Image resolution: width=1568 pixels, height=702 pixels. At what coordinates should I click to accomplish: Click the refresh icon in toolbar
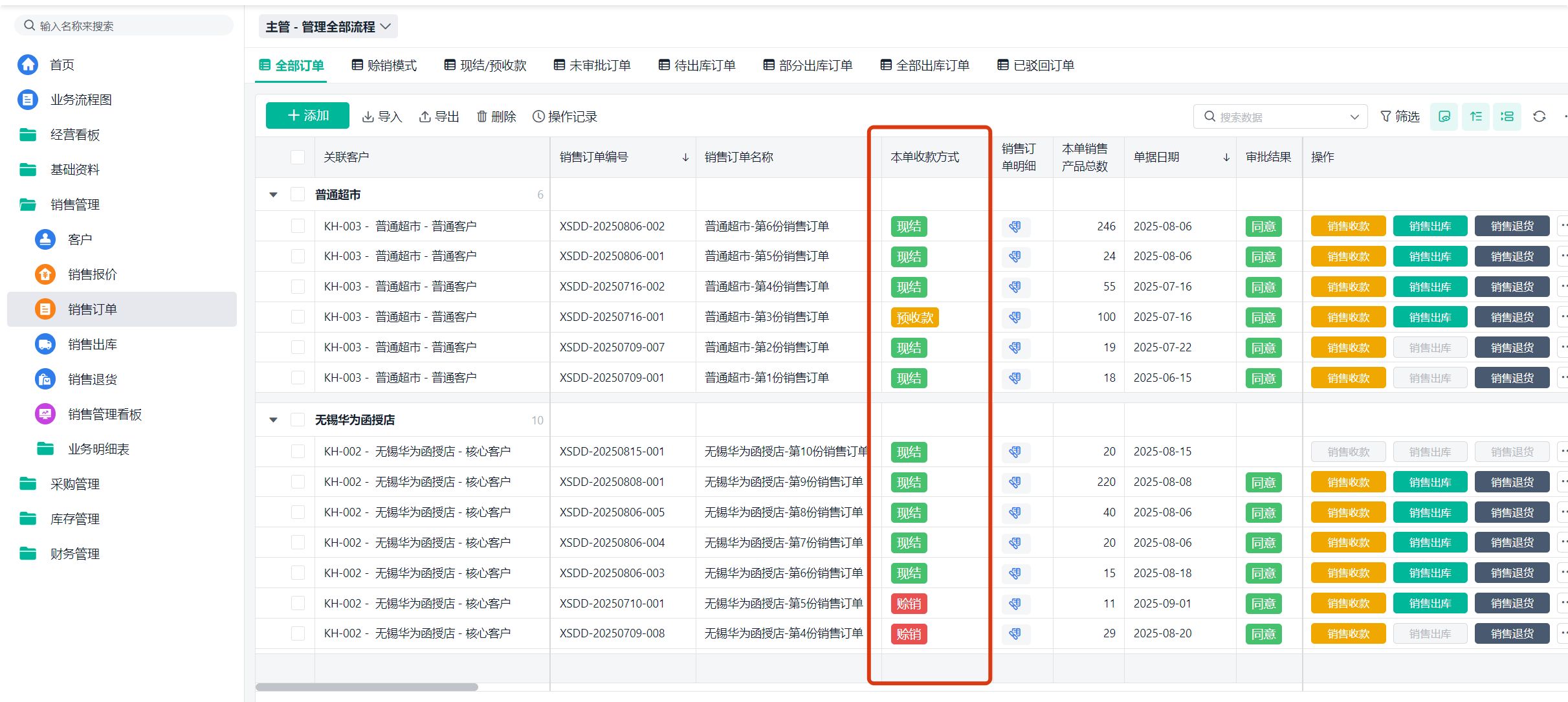click(x=1539, y=116)
